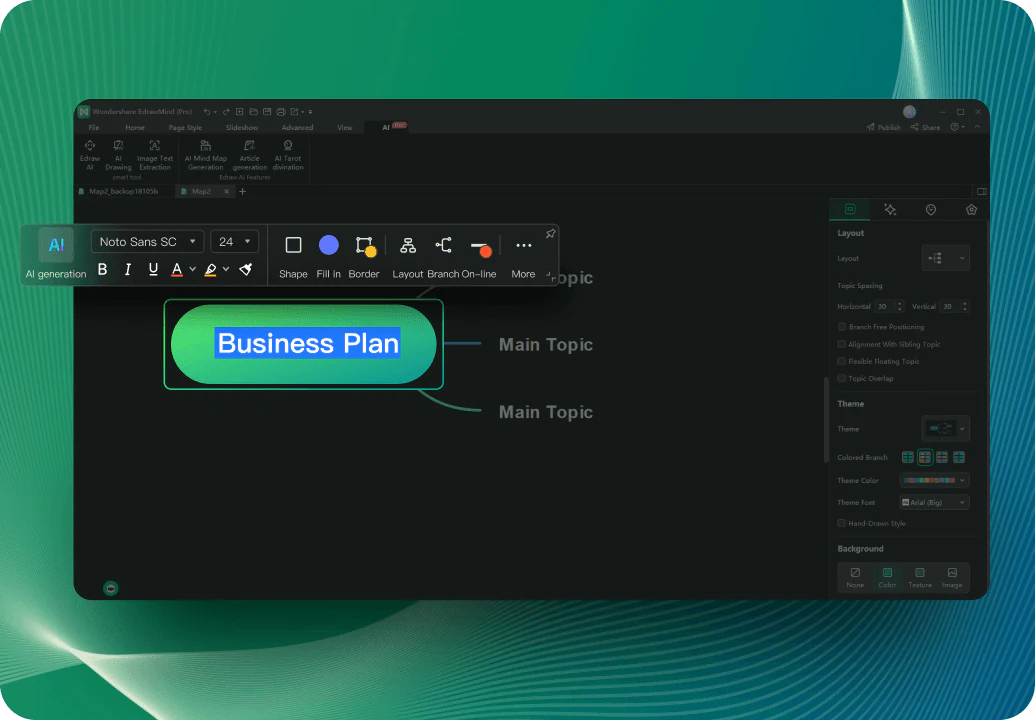The image size is (1035, 720).
Task: Click the Share button
Action: tap(925, 127)
